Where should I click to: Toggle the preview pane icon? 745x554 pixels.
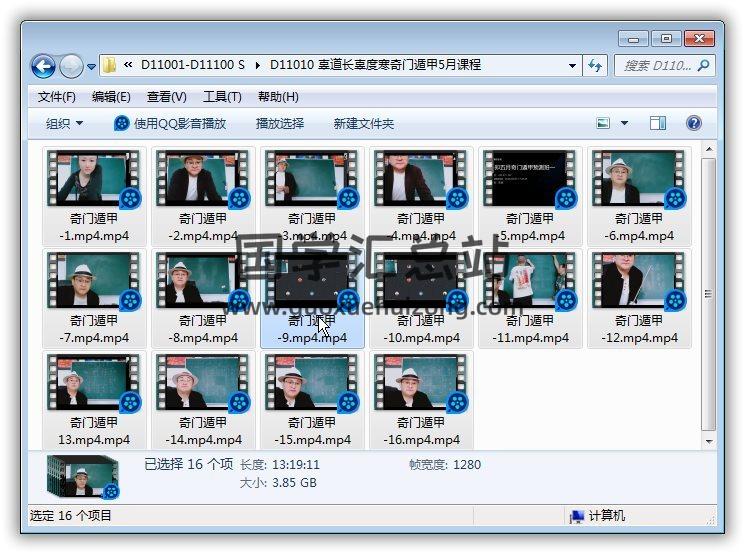click(658, 123)
